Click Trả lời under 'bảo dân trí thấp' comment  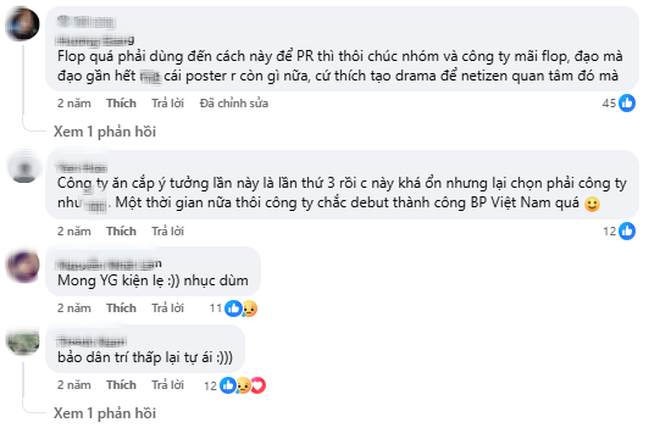click(x=168, y=385)
